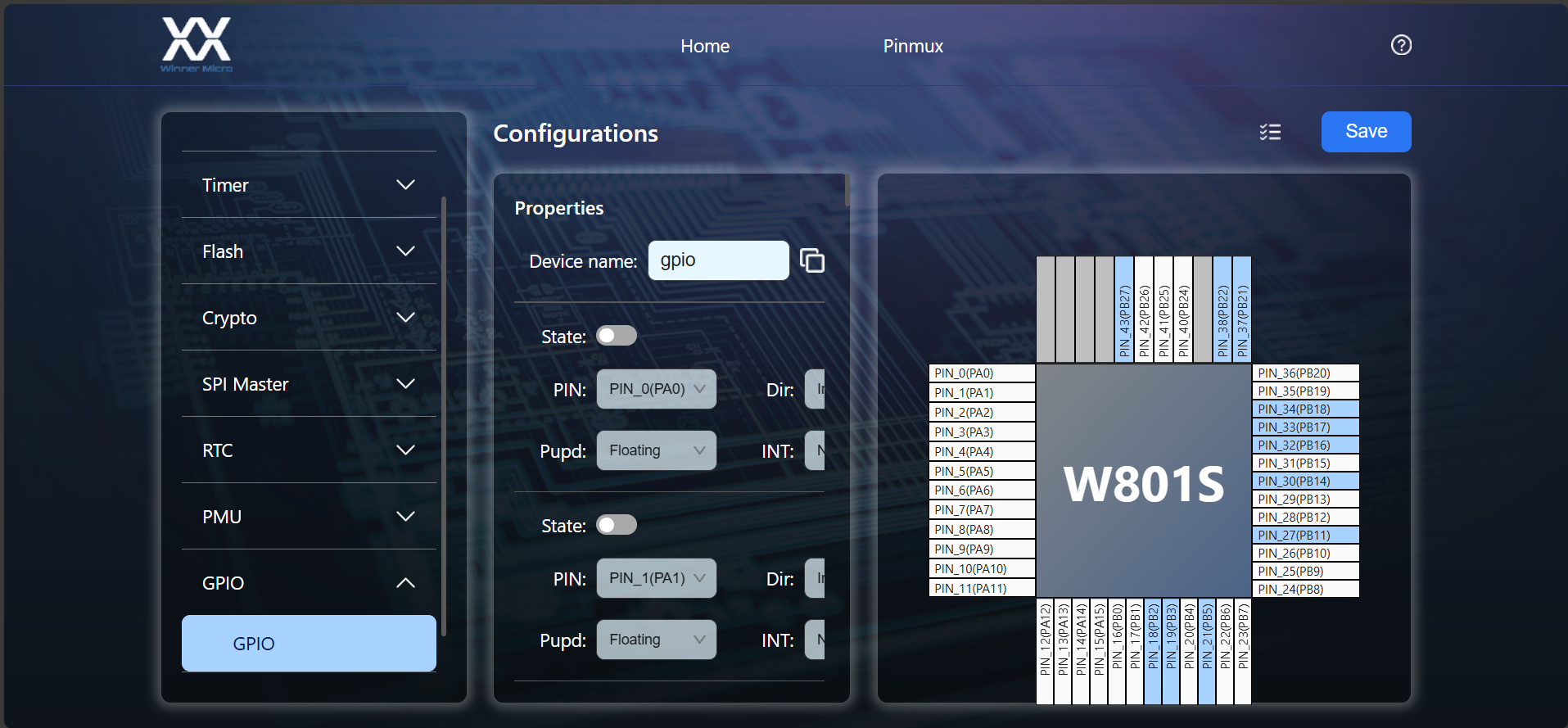This screenshot has width=1568, height=728.
Task: Toggle State switch for PIN_0(PA0)
Action: tap(616, 336)
